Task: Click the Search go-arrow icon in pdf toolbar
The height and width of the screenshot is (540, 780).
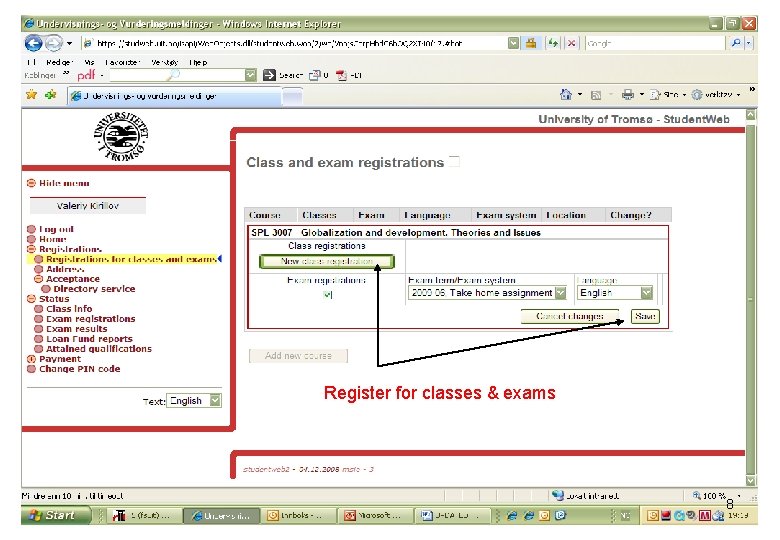Action: [x=269, y=75]
